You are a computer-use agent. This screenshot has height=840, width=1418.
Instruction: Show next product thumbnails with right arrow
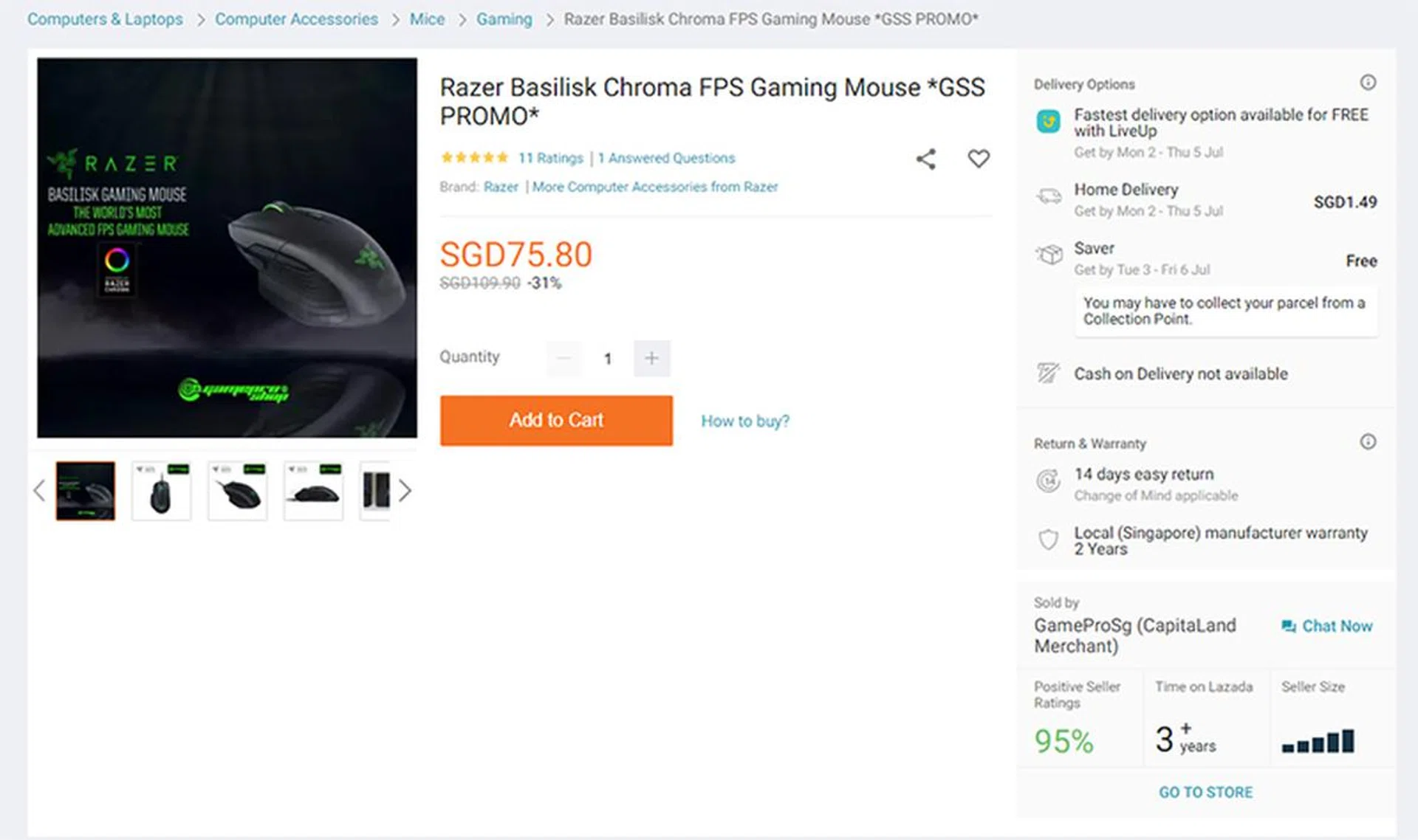pyautogui.click(x=405, y=491)
